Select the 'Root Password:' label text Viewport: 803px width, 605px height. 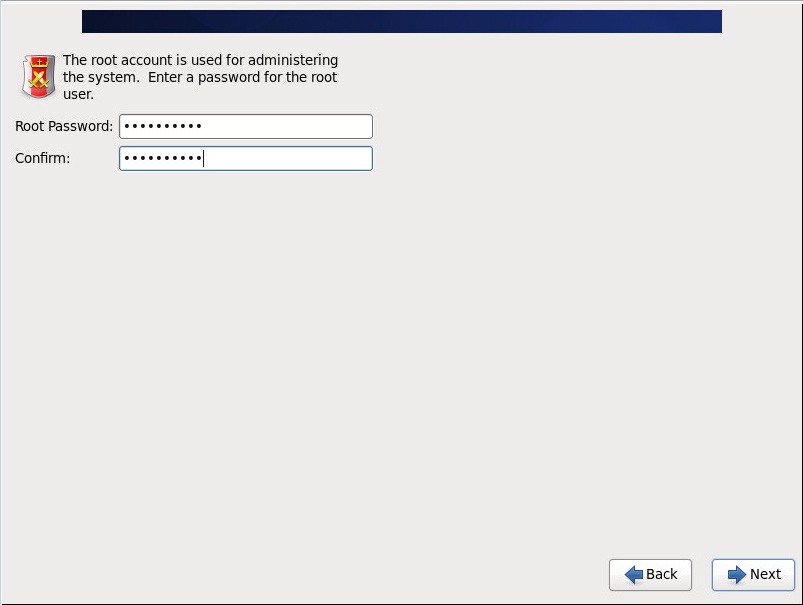pyautogui.click(x=64, y=127)
